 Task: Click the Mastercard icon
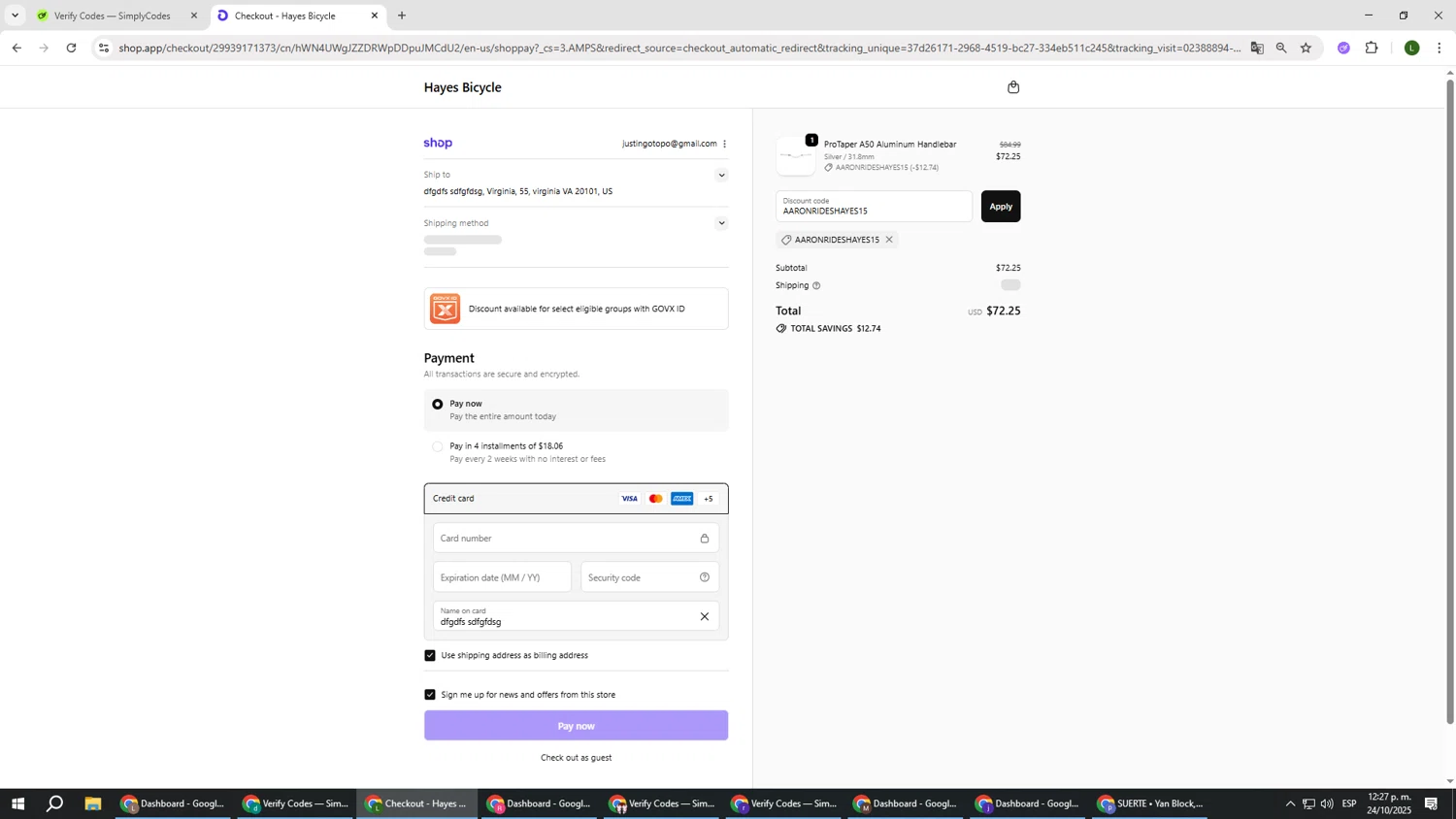656,499
